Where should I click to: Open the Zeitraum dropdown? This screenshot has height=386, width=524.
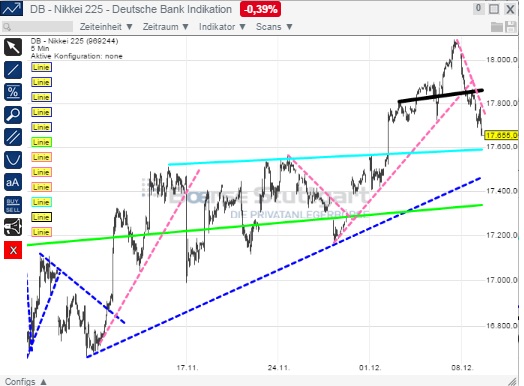point(165,27)
